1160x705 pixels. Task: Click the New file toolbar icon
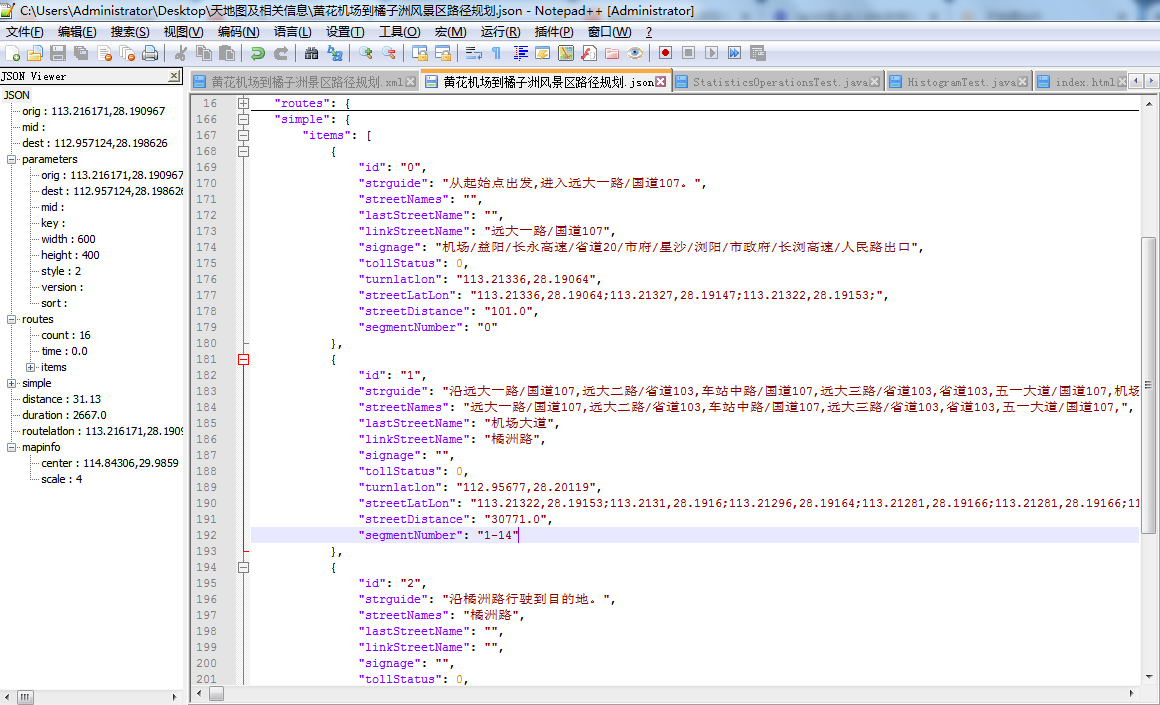pos(13,53)
